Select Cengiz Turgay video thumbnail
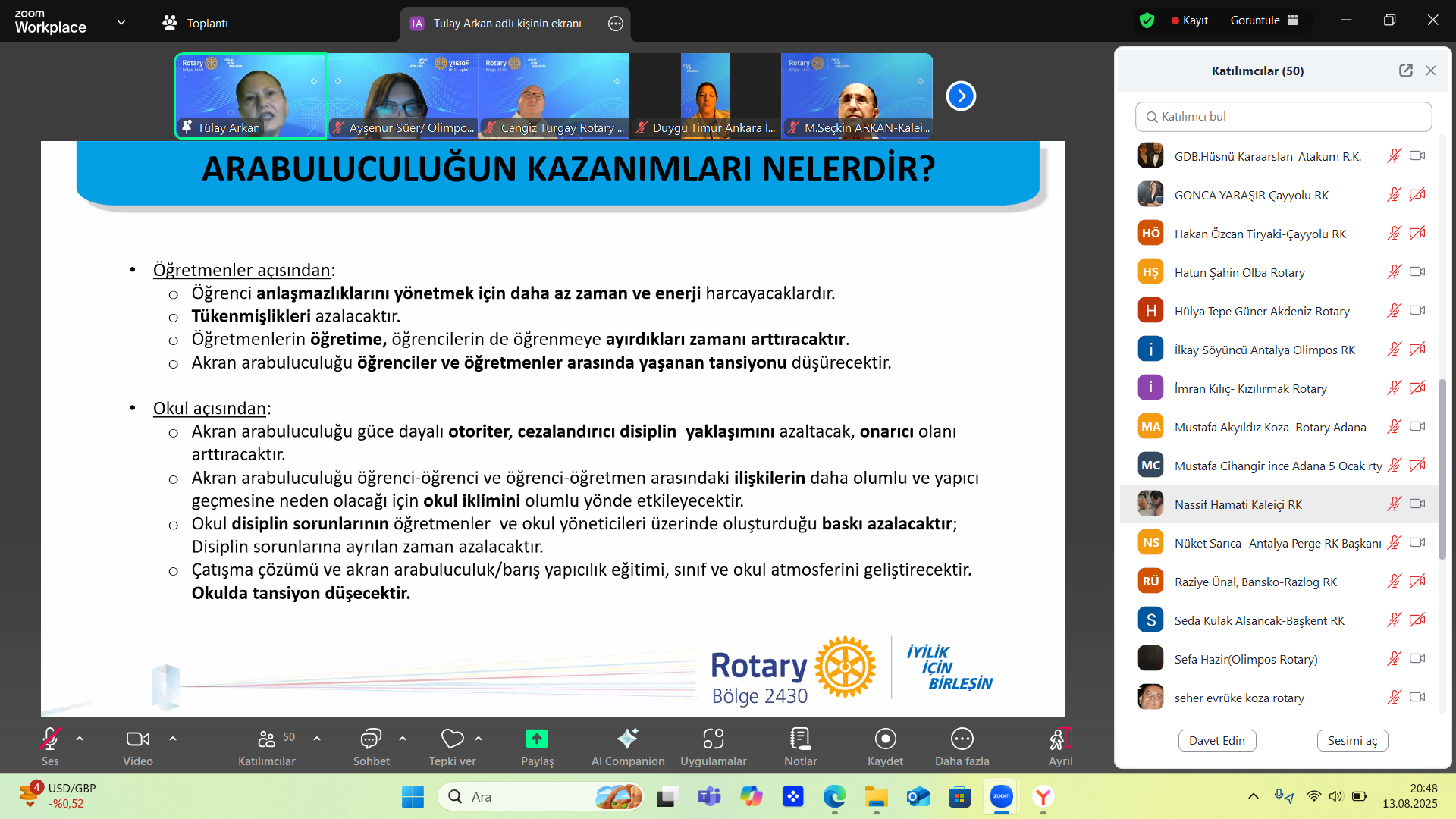This screenshot has width=1456, height=819. click(554, 96)
